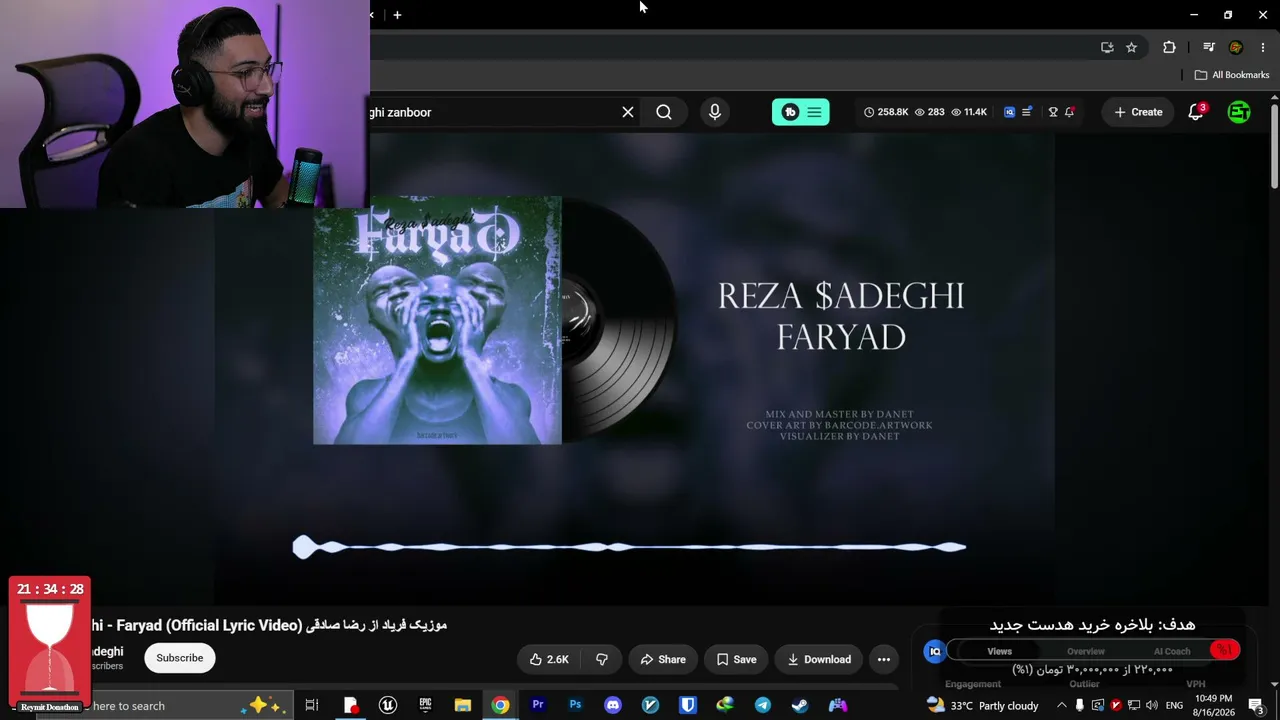
Task: Click the Create button
Action: click(1138, 112)
